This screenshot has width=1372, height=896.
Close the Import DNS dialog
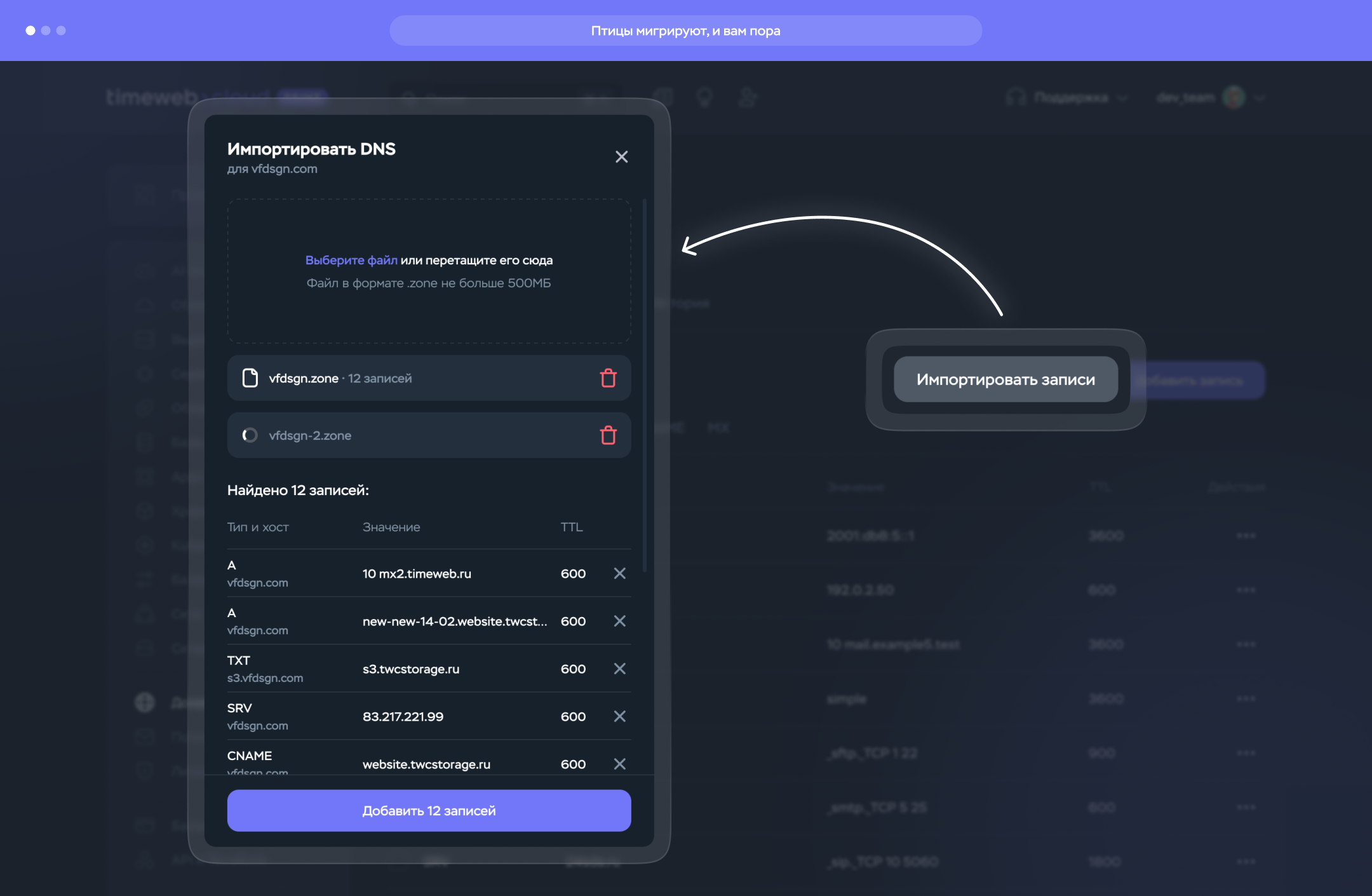(x=621, y=157)
